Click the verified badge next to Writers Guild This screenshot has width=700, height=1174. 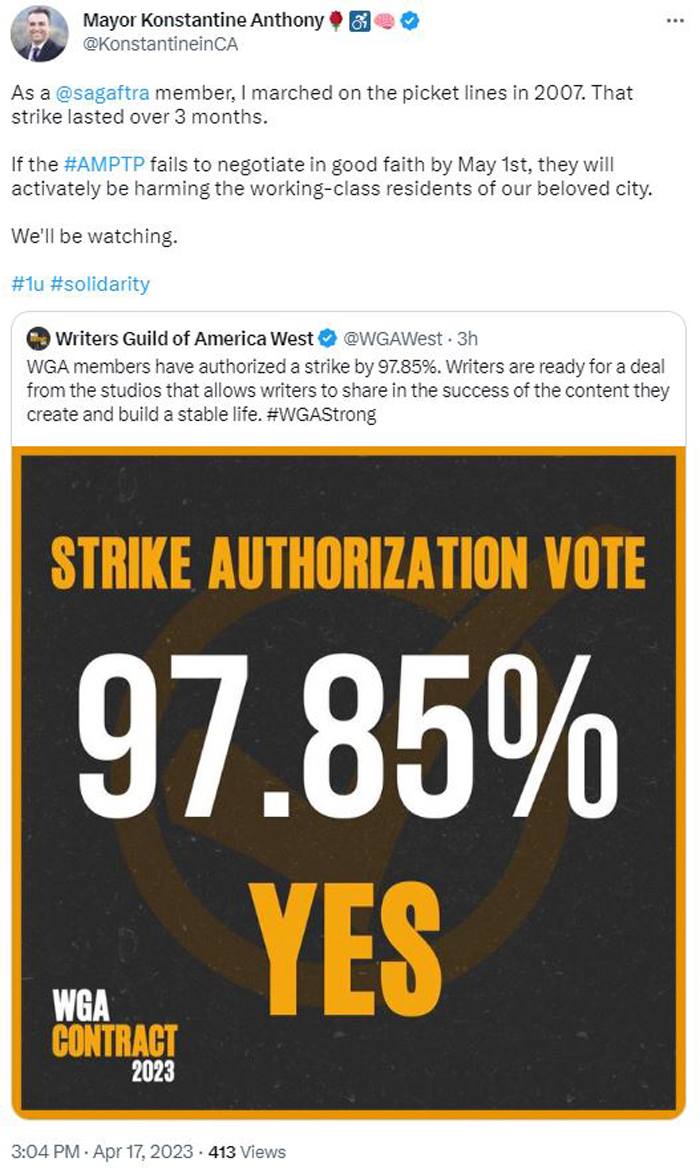click(x=327, y=338)
